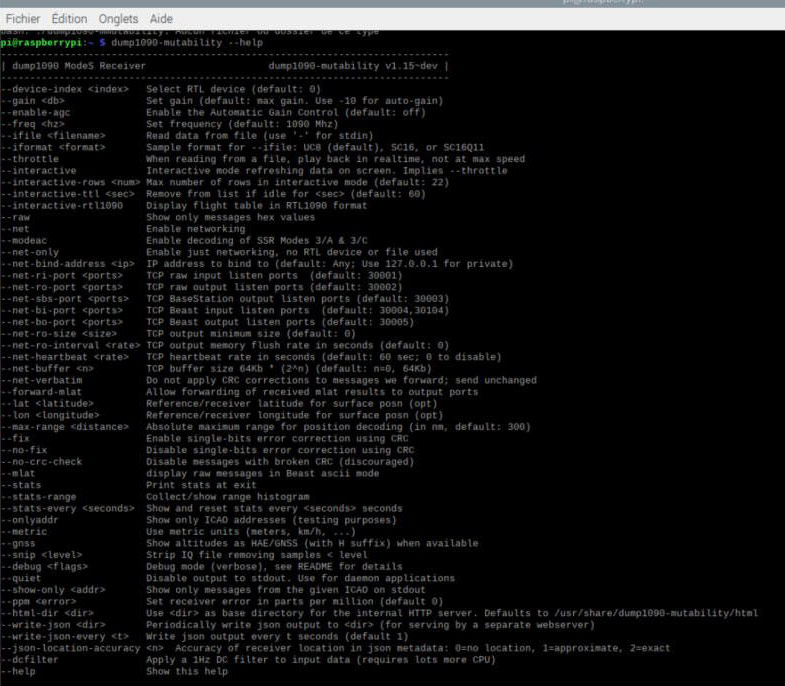Click the '--throttle' option line

(263, 159)
